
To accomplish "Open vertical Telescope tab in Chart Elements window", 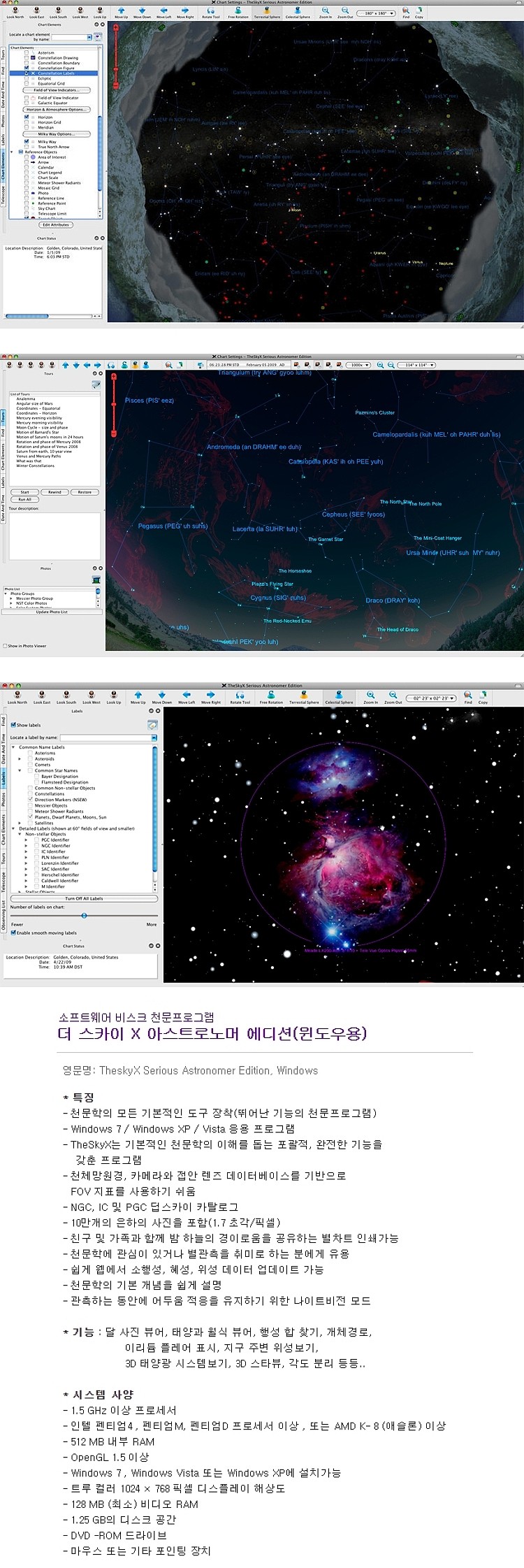I will click(3, 196).
